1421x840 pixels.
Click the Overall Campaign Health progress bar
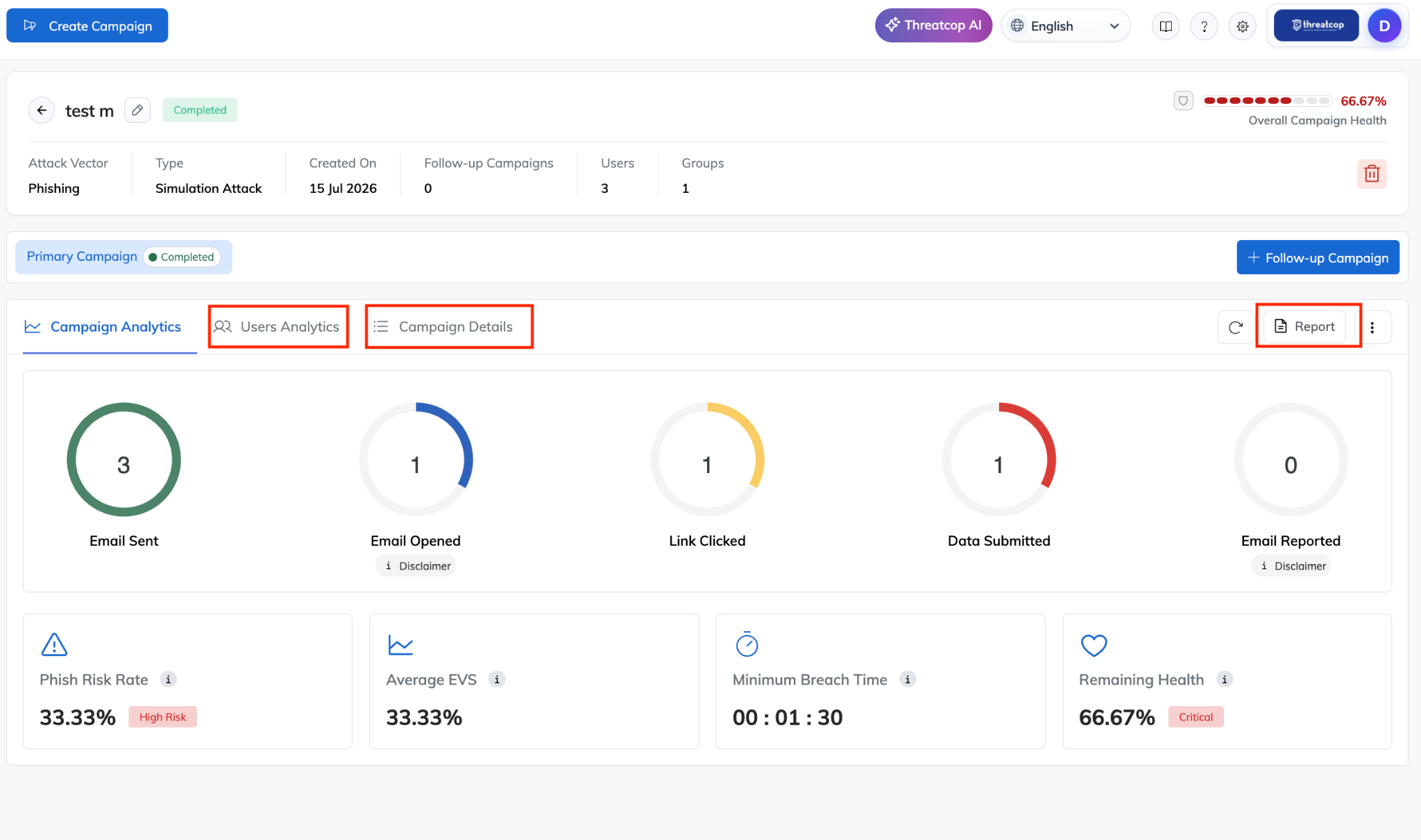click(1267, 101)
